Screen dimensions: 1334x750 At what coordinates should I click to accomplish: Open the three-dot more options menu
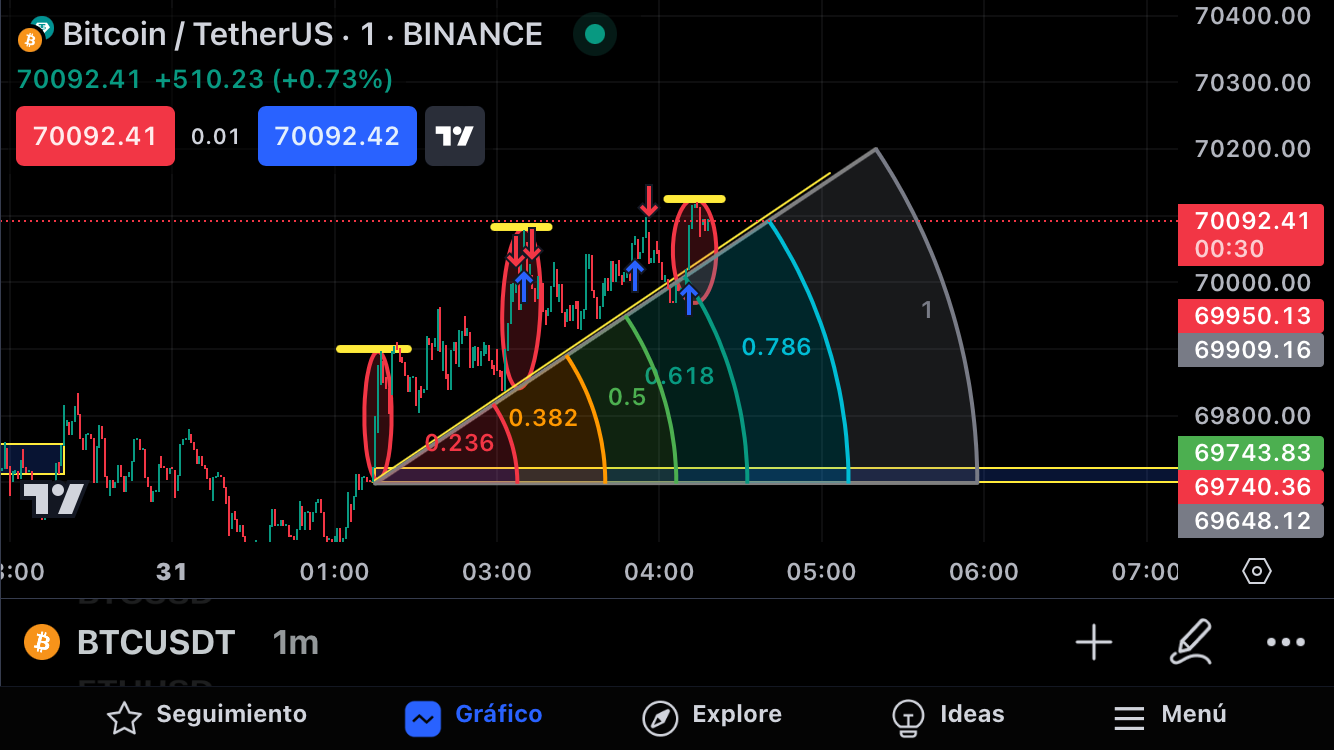pyautogui.click(x=1286, y=642)
